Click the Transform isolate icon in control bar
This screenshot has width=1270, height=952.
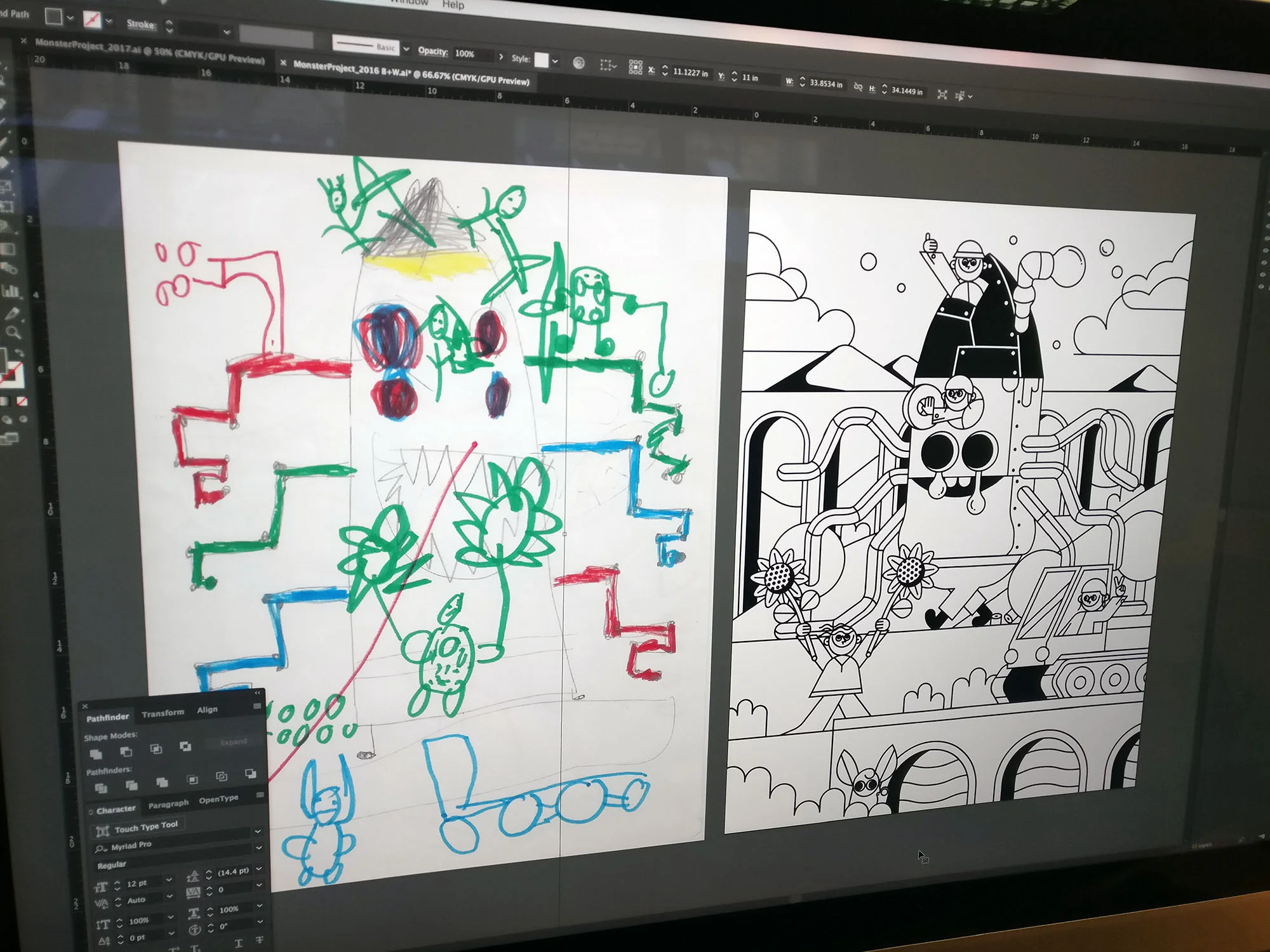pos(942,95)
